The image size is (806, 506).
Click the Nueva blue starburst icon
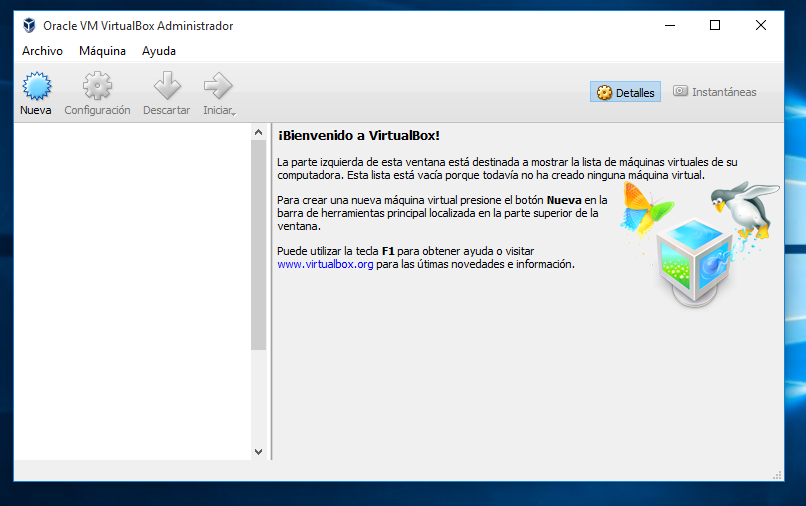(x=36, y=86)
